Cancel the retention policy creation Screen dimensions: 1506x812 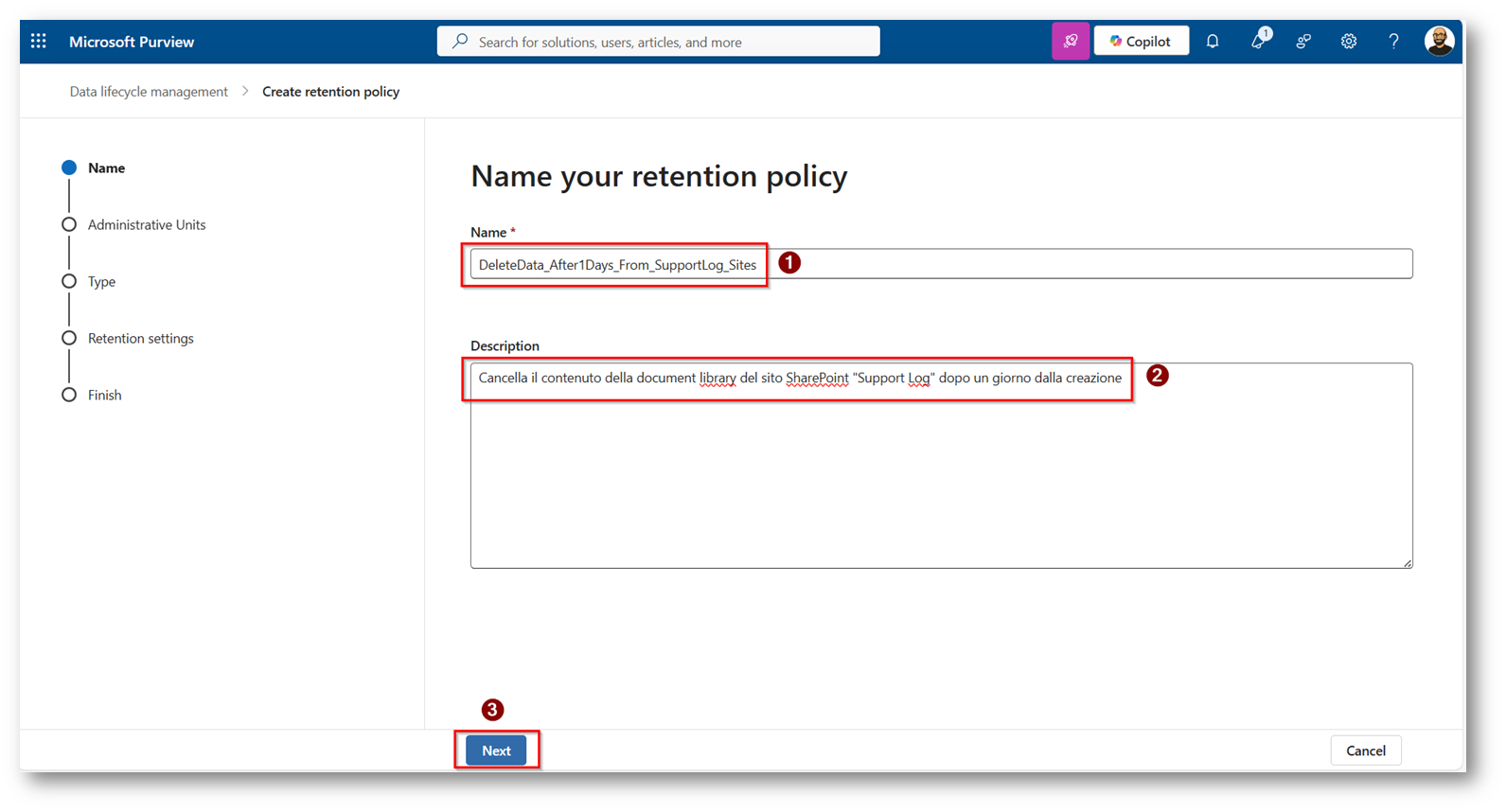1365,750
